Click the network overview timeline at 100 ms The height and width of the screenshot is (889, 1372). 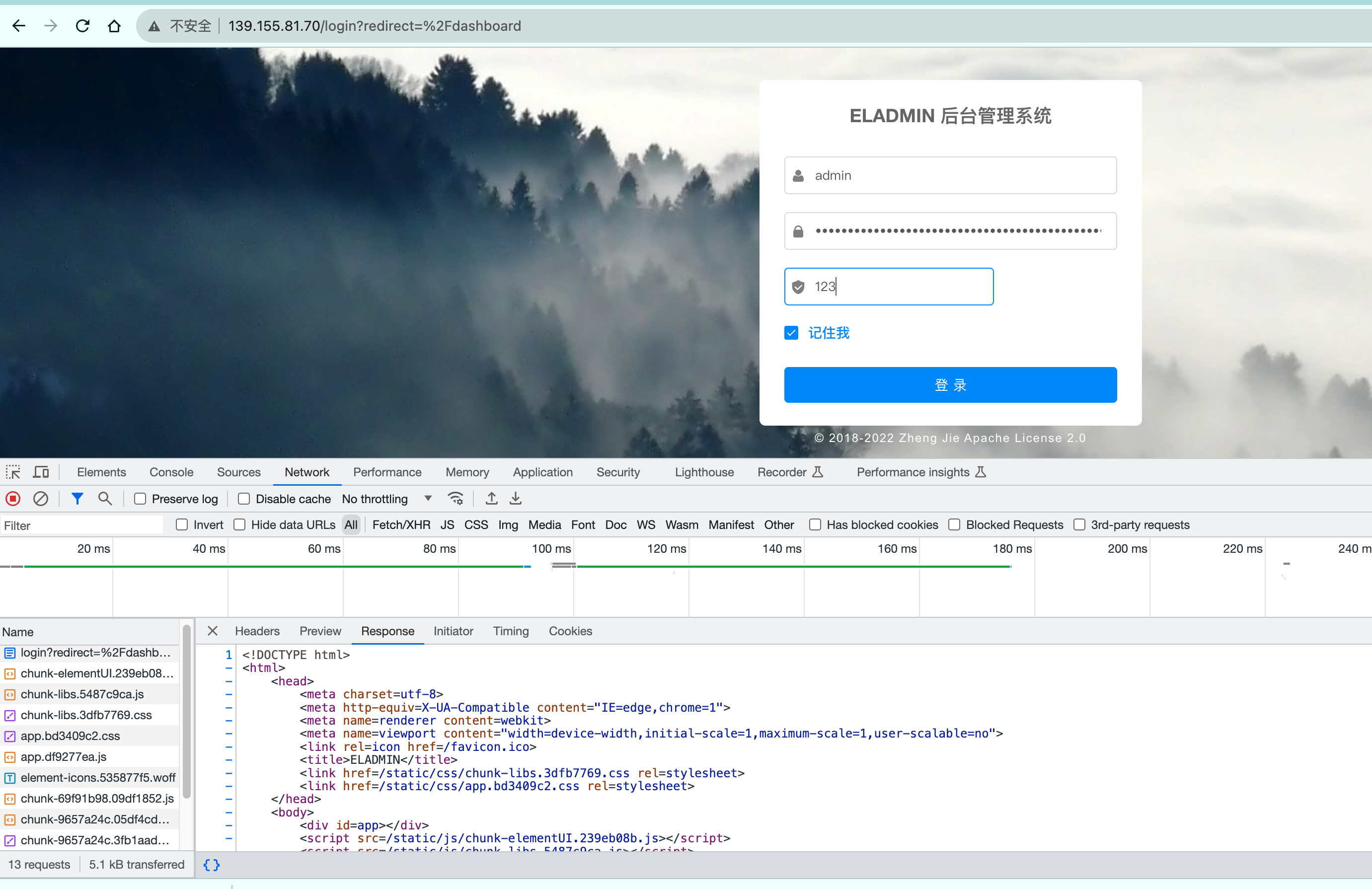551,549
